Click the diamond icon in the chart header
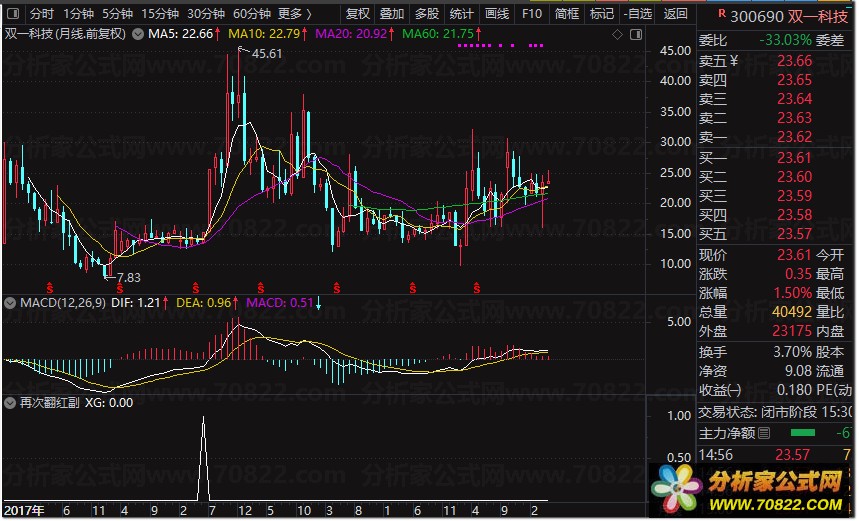The image size is (859, 521). coord(617,35)
